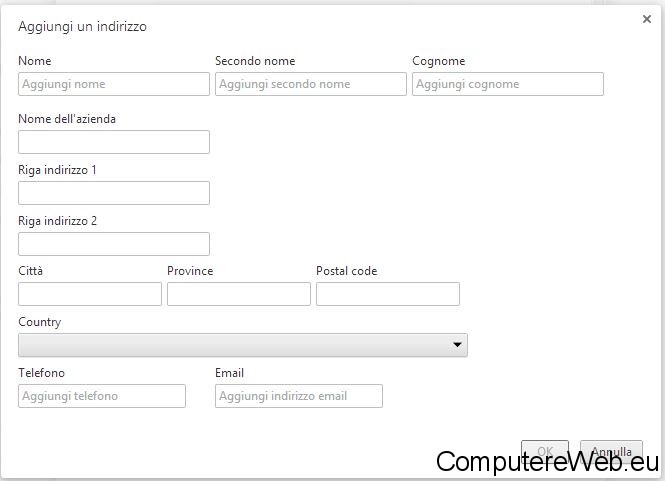Focus the Email address field
This screenshot has height=481, width=665.
tap(299, 396)
